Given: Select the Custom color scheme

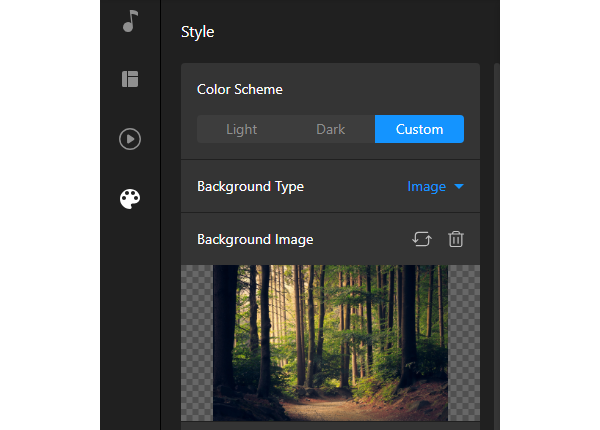Looking at the screenshot, I should (x=419, y=129).
